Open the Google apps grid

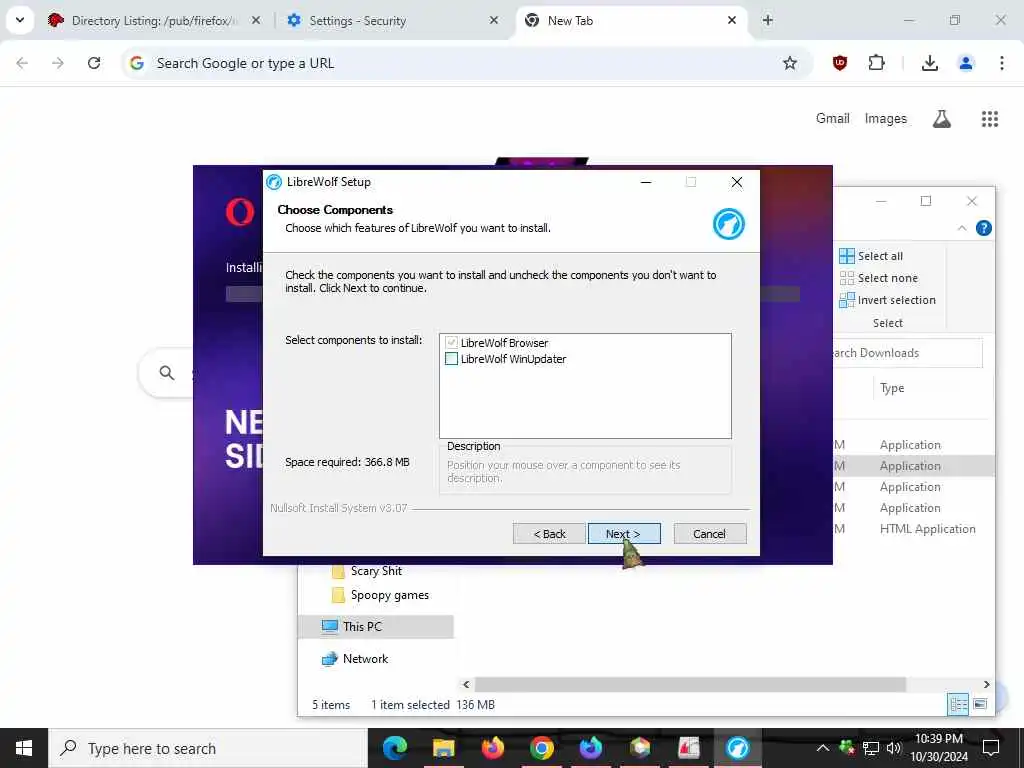989,119
